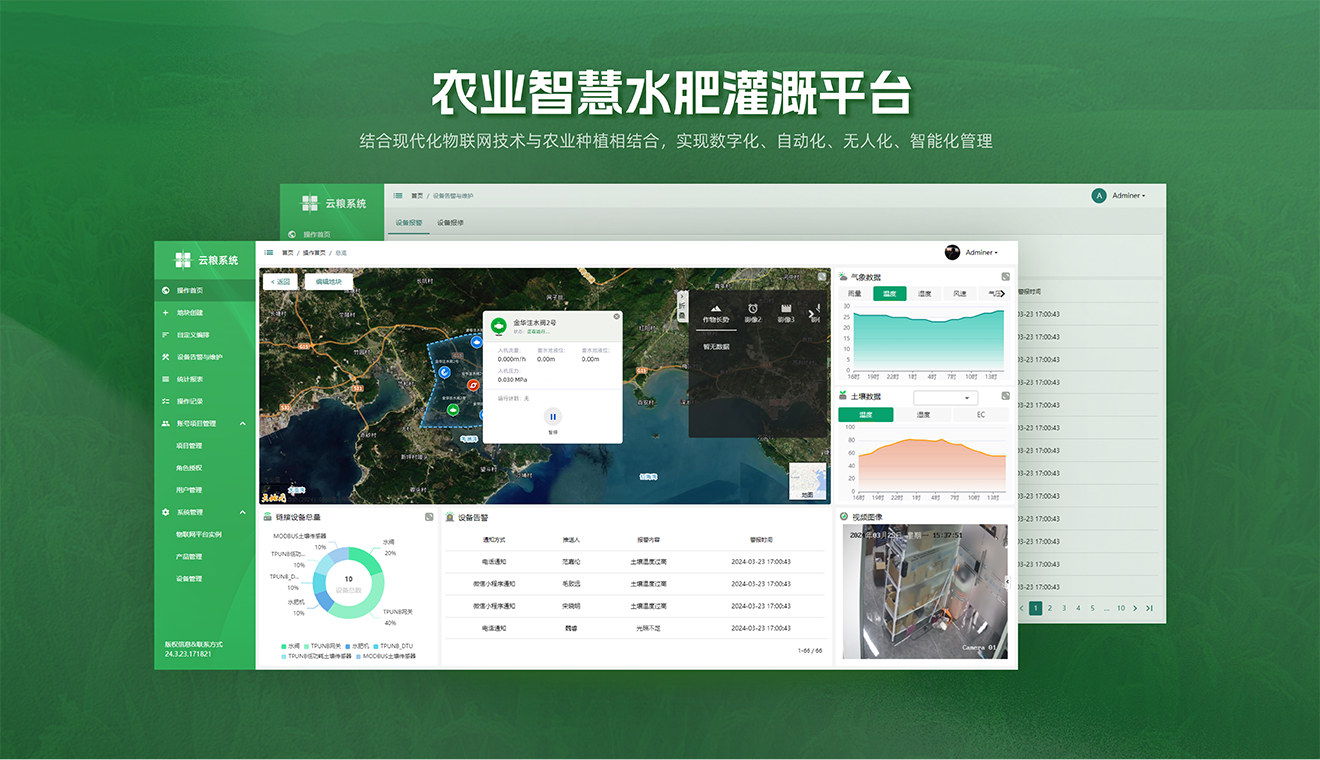Click the pause button in the valve popup
The image size is (1320, 760).
(553, 416)
